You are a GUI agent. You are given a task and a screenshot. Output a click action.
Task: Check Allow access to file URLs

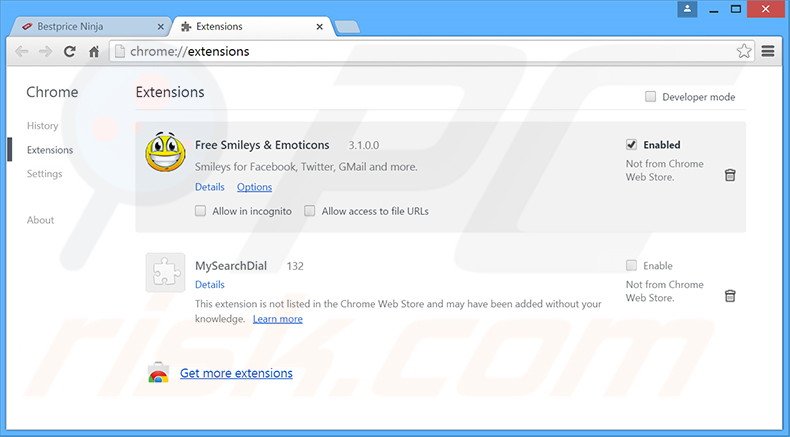pyautogui.click(x=310, y=211)
